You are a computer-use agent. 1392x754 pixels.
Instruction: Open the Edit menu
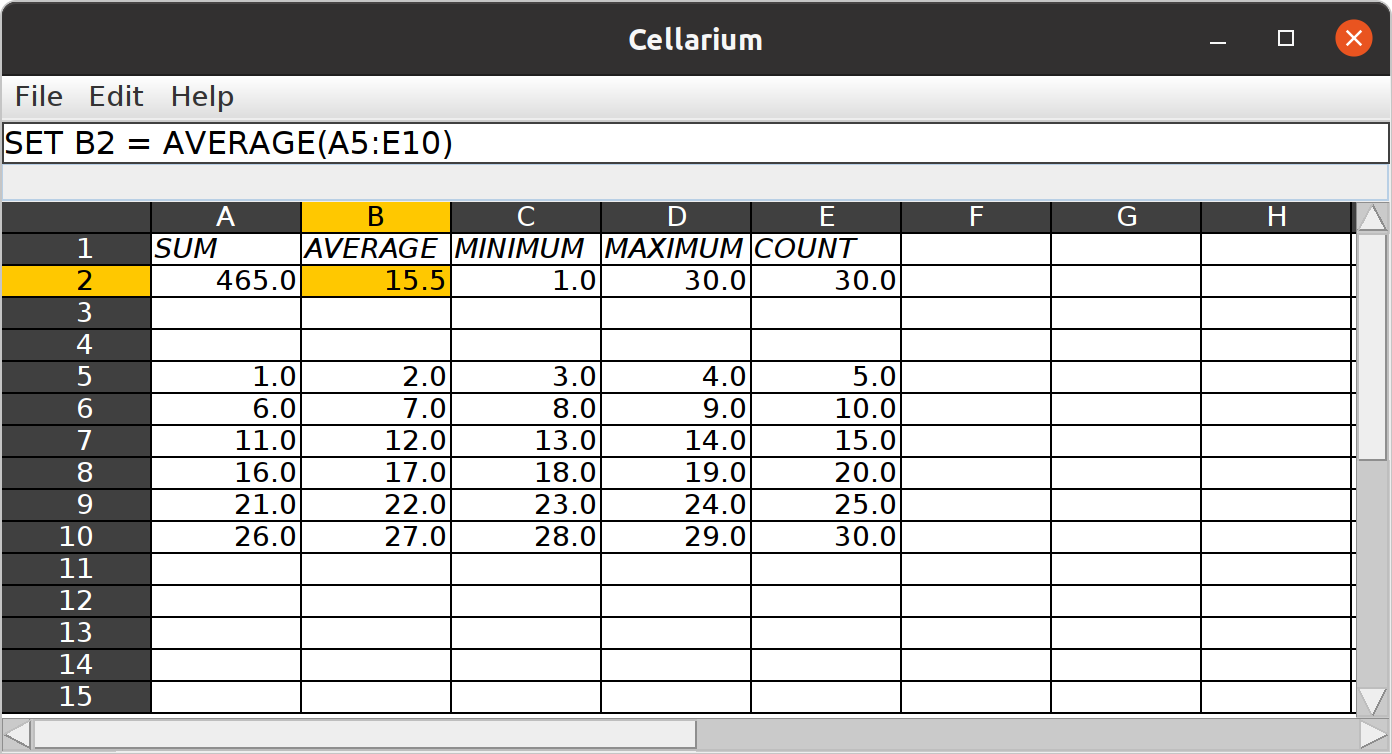coord(116,97)
